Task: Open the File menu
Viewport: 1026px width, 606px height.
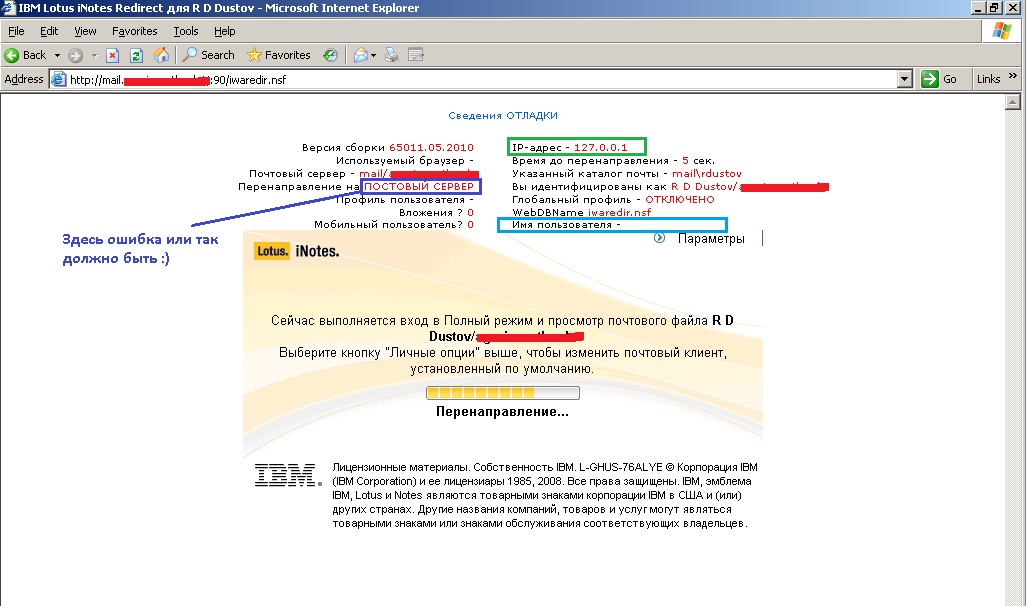Action: click(x=16, y=31)
